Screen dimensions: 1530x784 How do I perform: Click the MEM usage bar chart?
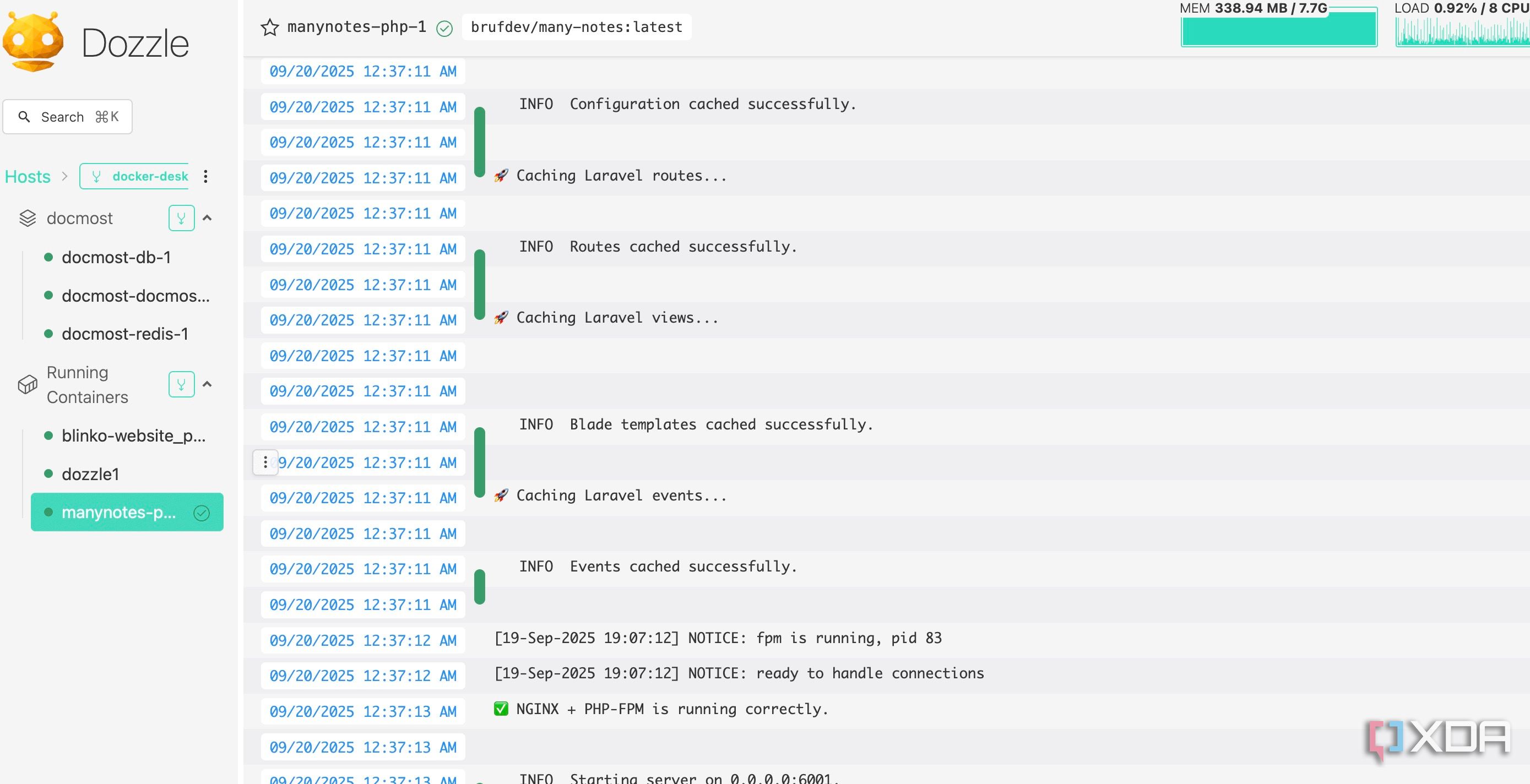tap(1279, 28)
